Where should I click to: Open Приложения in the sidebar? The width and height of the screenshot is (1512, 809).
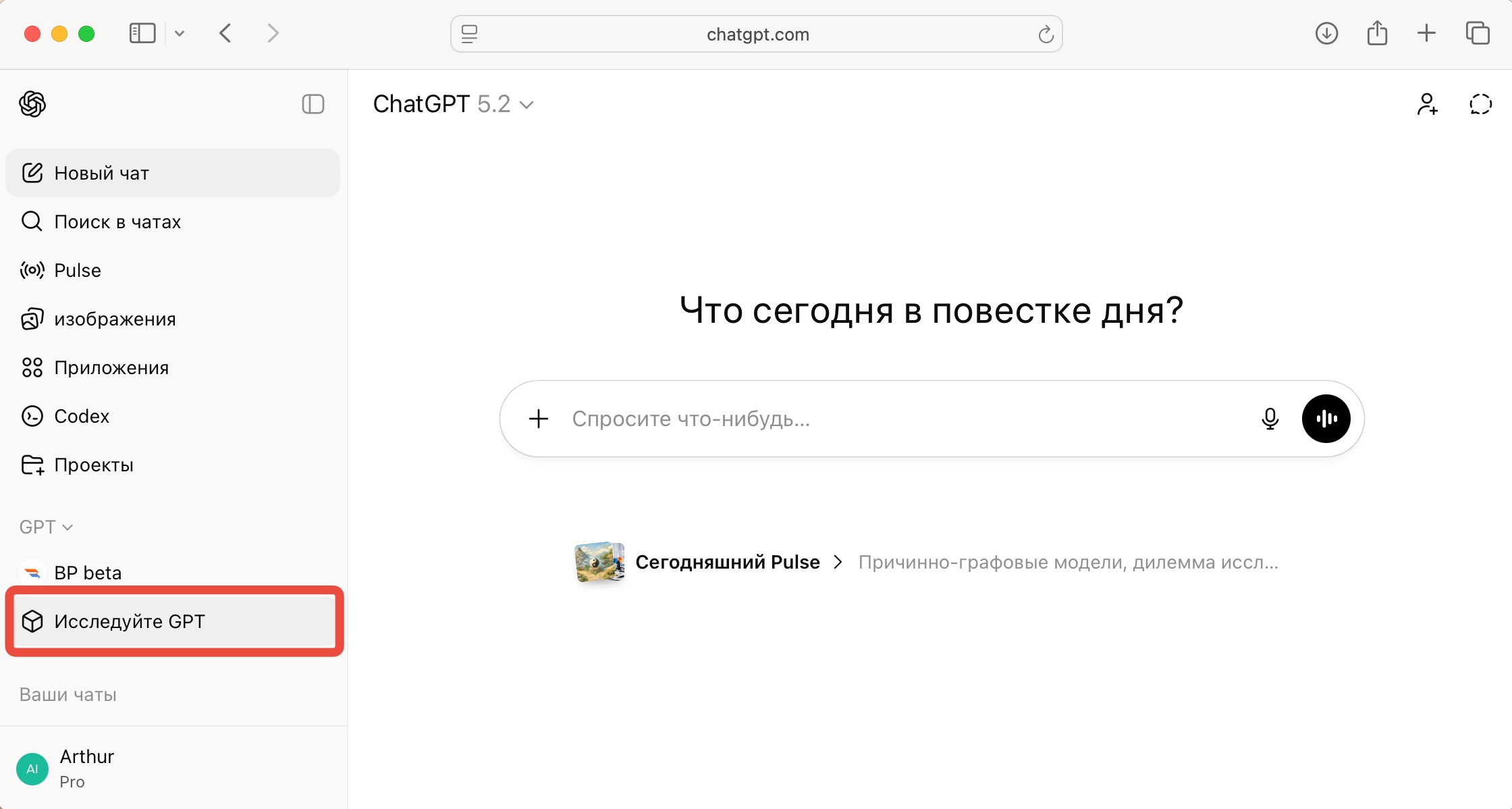pos(173,367)
